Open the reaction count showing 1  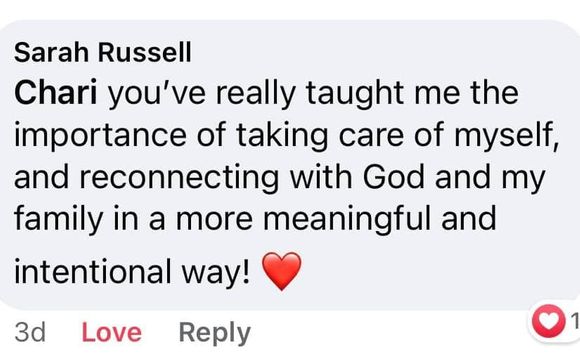pyautogui.click(x=574, y=321)
